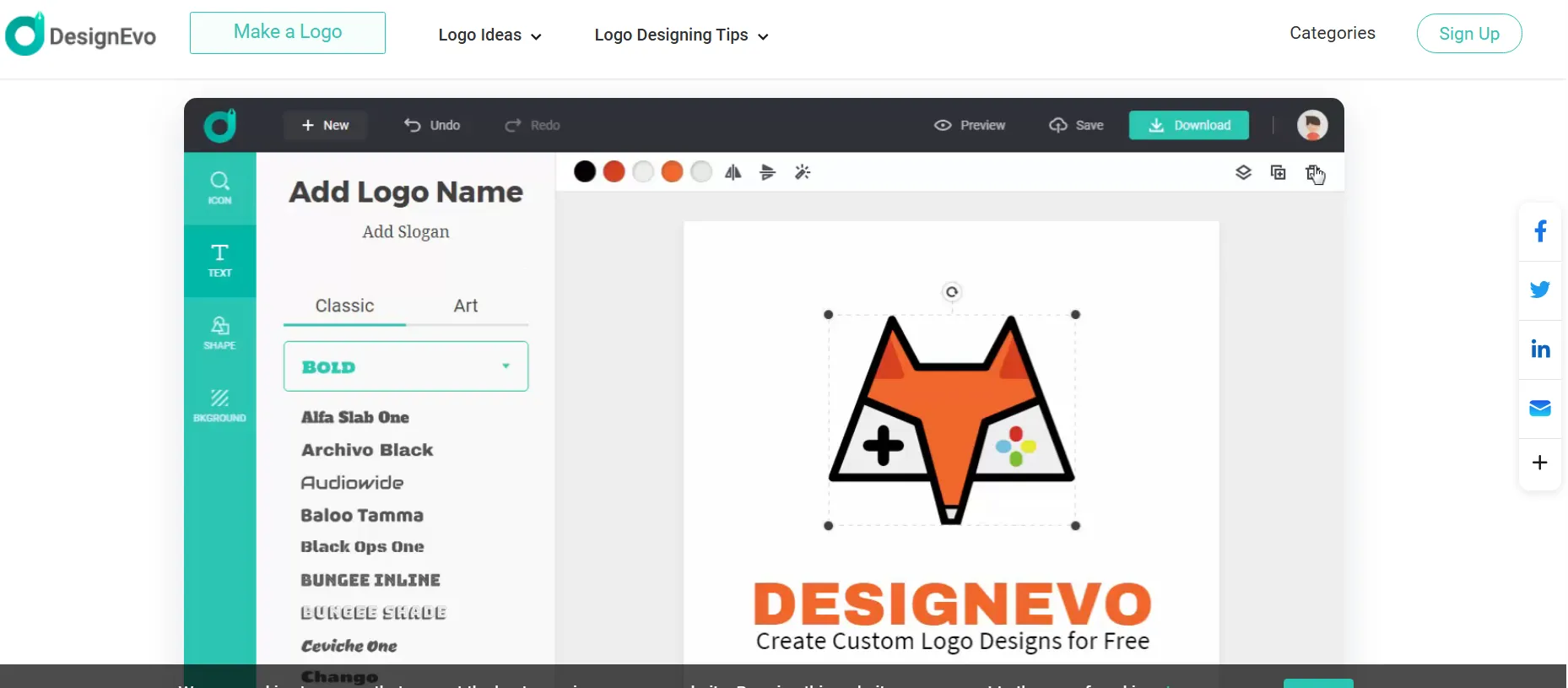This screenshot has height=688, width=1568.
Task: Click the Save button
Action: [1077, 125]
